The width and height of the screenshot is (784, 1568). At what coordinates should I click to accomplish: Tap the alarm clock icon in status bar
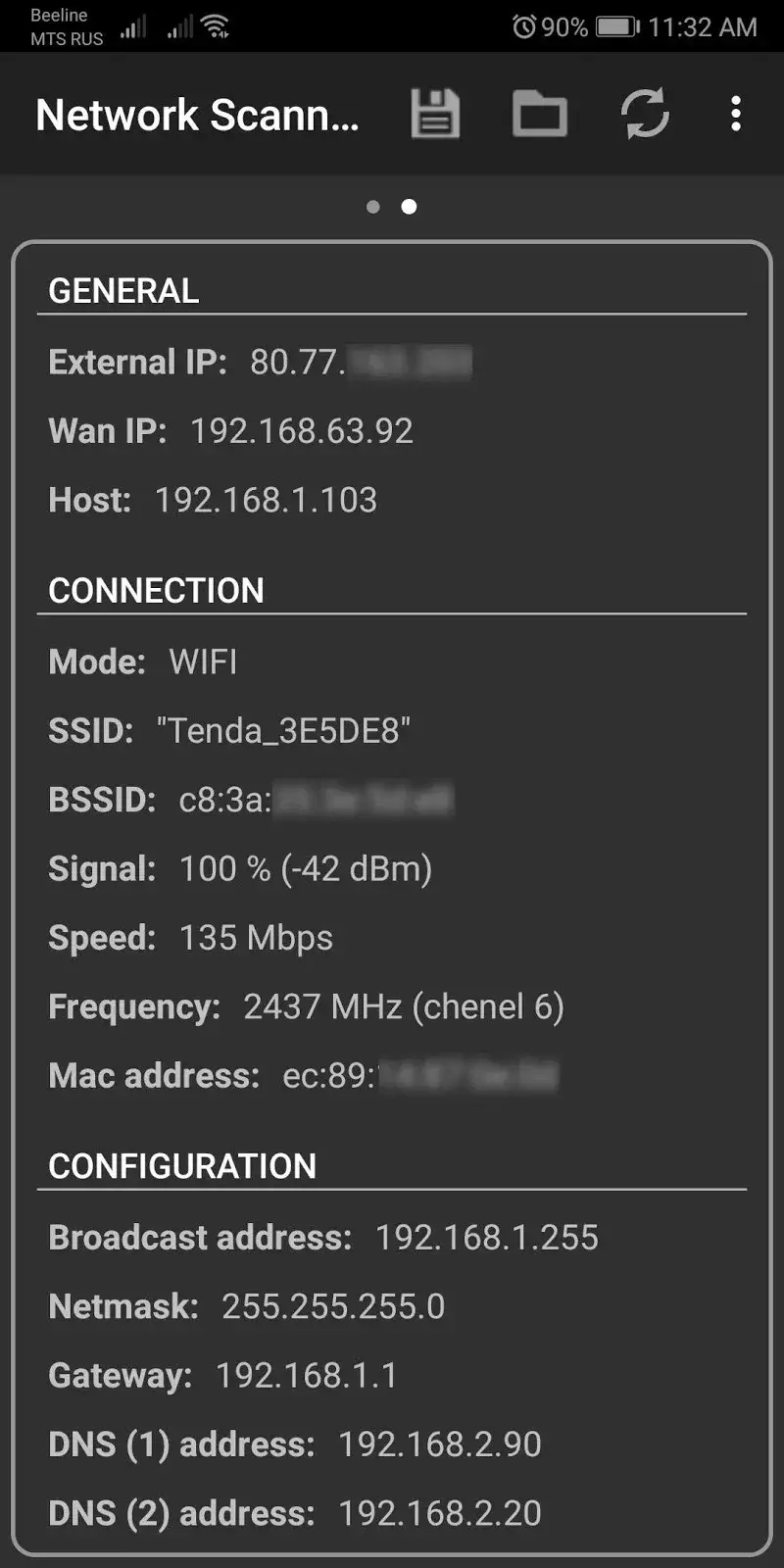[x=526, y=26]
